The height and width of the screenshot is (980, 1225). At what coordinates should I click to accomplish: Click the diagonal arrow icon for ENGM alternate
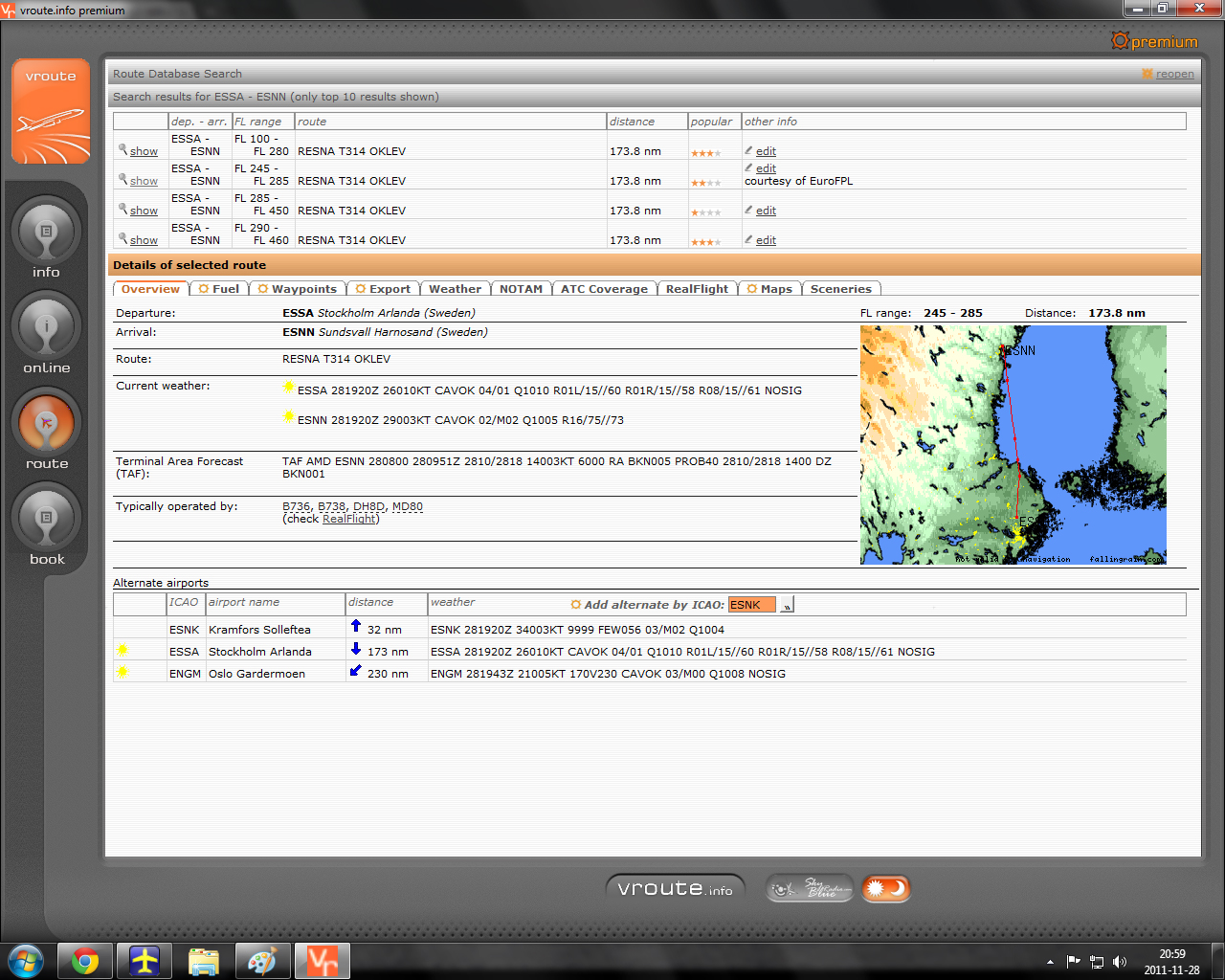click(356, 671)
